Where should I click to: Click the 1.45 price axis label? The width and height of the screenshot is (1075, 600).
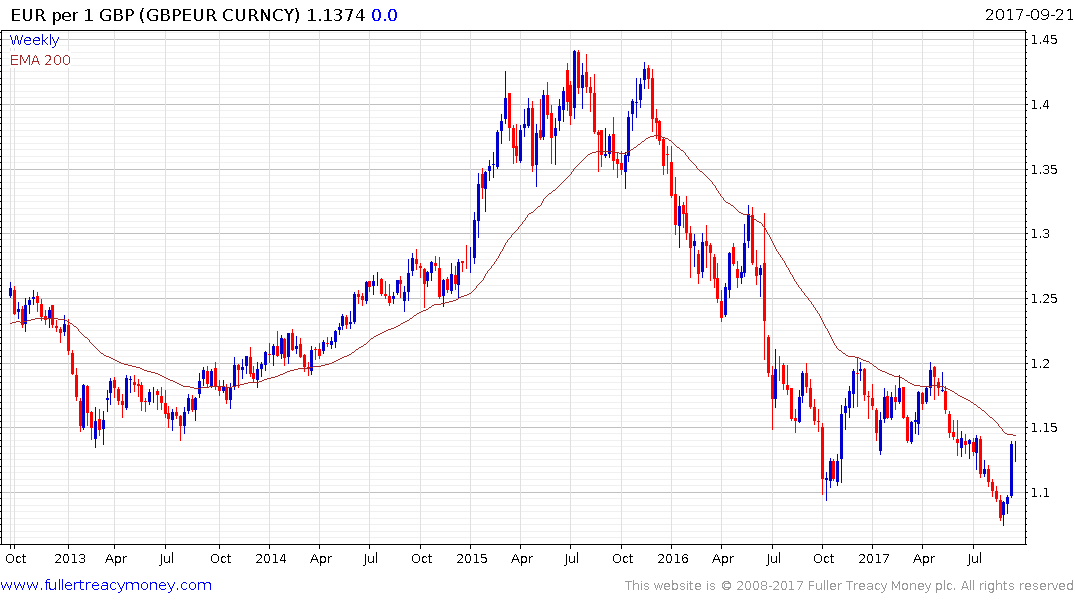1043,40
